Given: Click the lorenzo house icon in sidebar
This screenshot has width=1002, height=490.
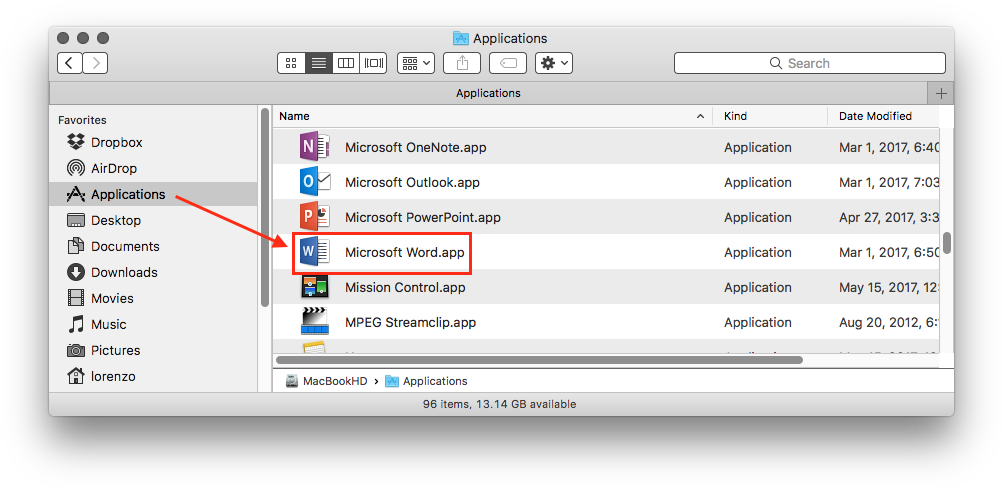Looking at the screenshot, I should 75,376.
